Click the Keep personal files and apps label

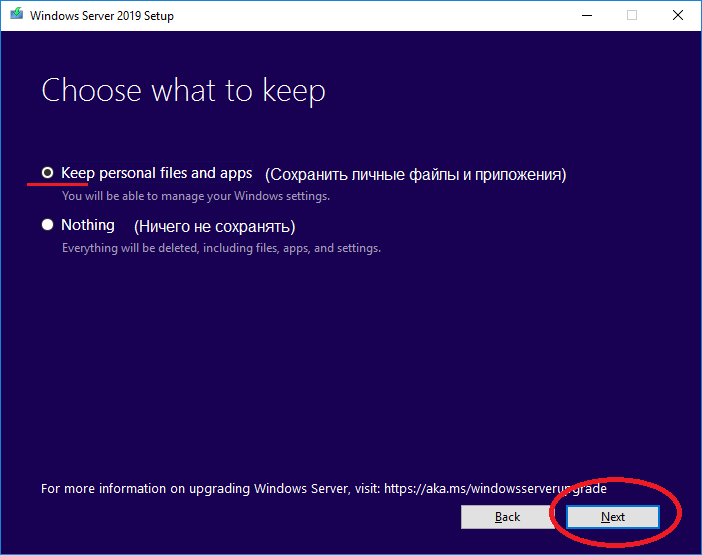[x=156, y=173]
